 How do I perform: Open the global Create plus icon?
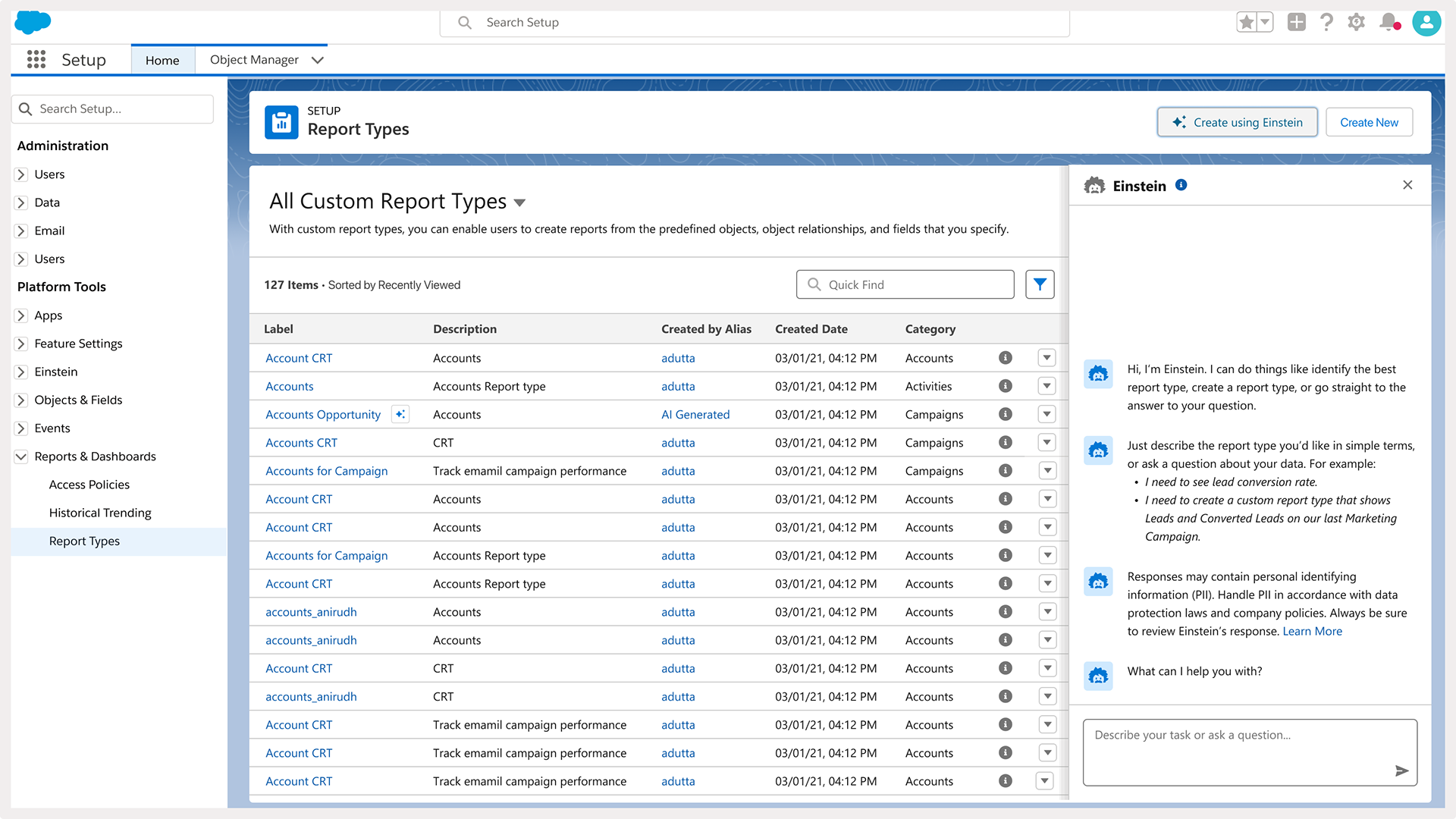1297,22
